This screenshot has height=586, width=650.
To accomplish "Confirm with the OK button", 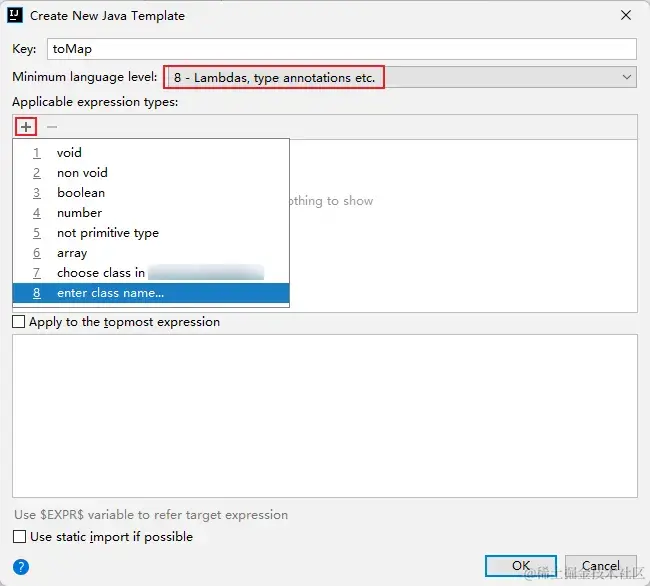I will coord(521,566).
